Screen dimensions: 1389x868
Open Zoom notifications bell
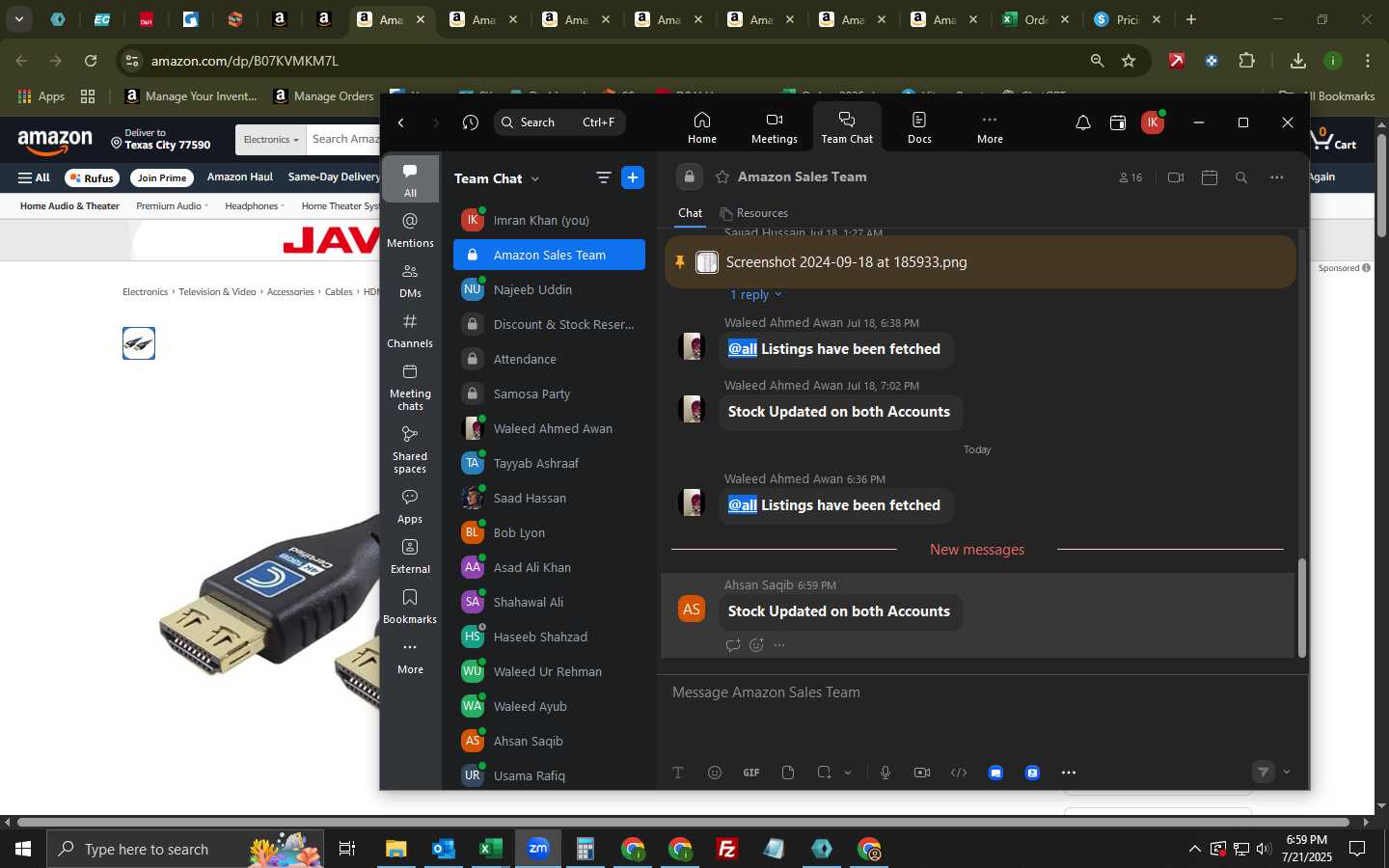coord(1083,122)
